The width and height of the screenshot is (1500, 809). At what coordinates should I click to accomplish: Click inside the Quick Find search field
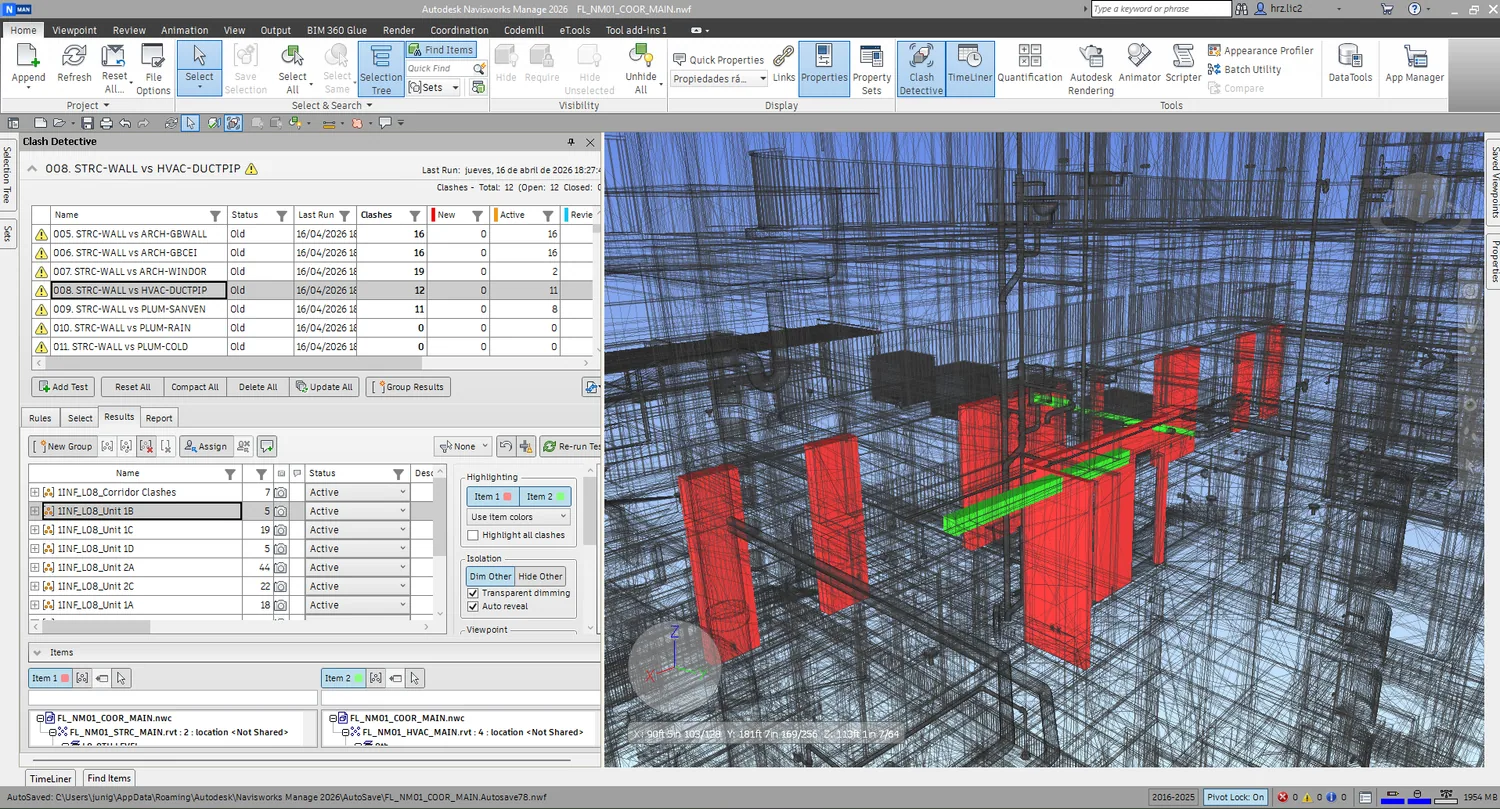[x=439, y=68]
